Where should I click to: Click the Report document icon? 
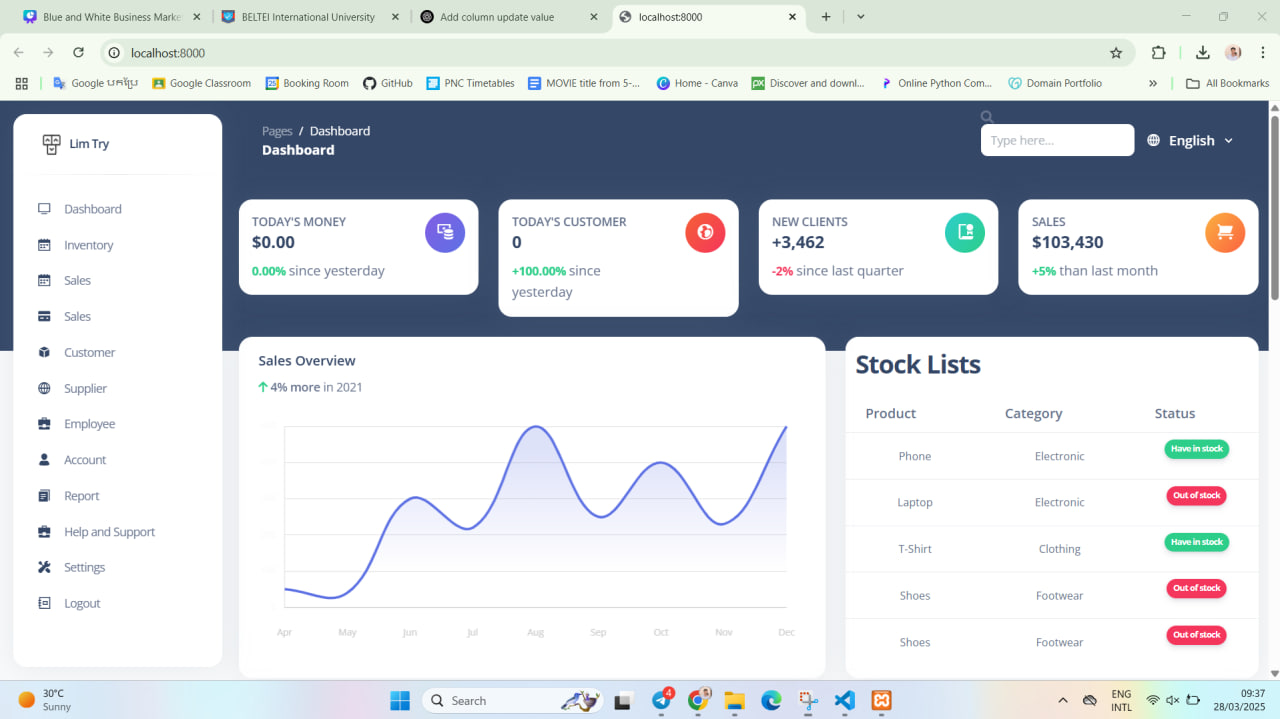tap(44, 496)
